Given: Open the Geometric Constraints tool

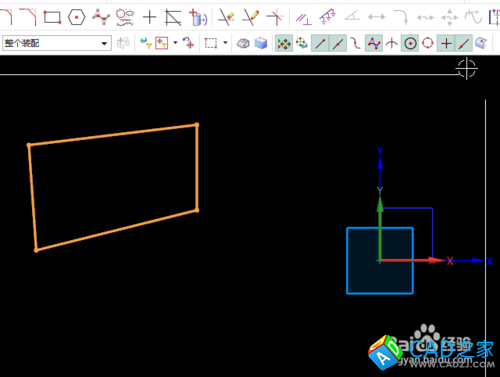Looking at the screenshot, I should coord(303,18).
